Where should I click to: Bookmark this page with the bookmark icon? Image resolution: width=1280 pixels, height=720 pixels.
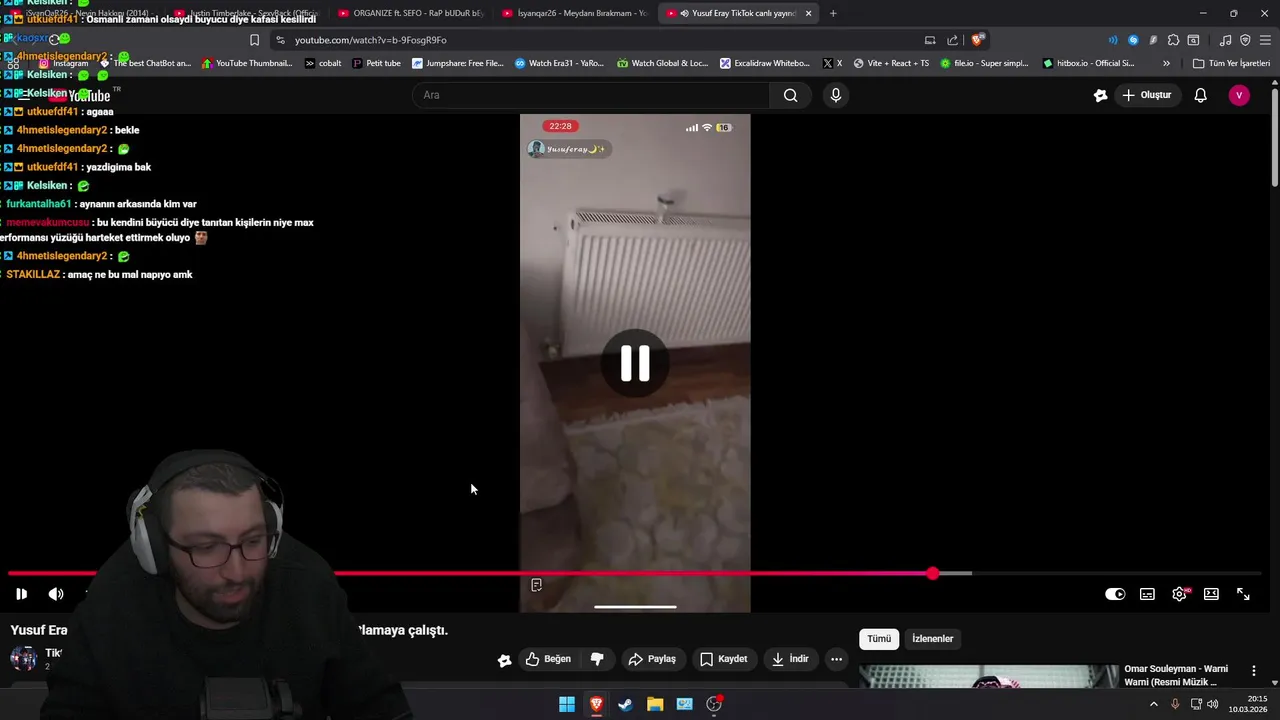pos(254,40)
